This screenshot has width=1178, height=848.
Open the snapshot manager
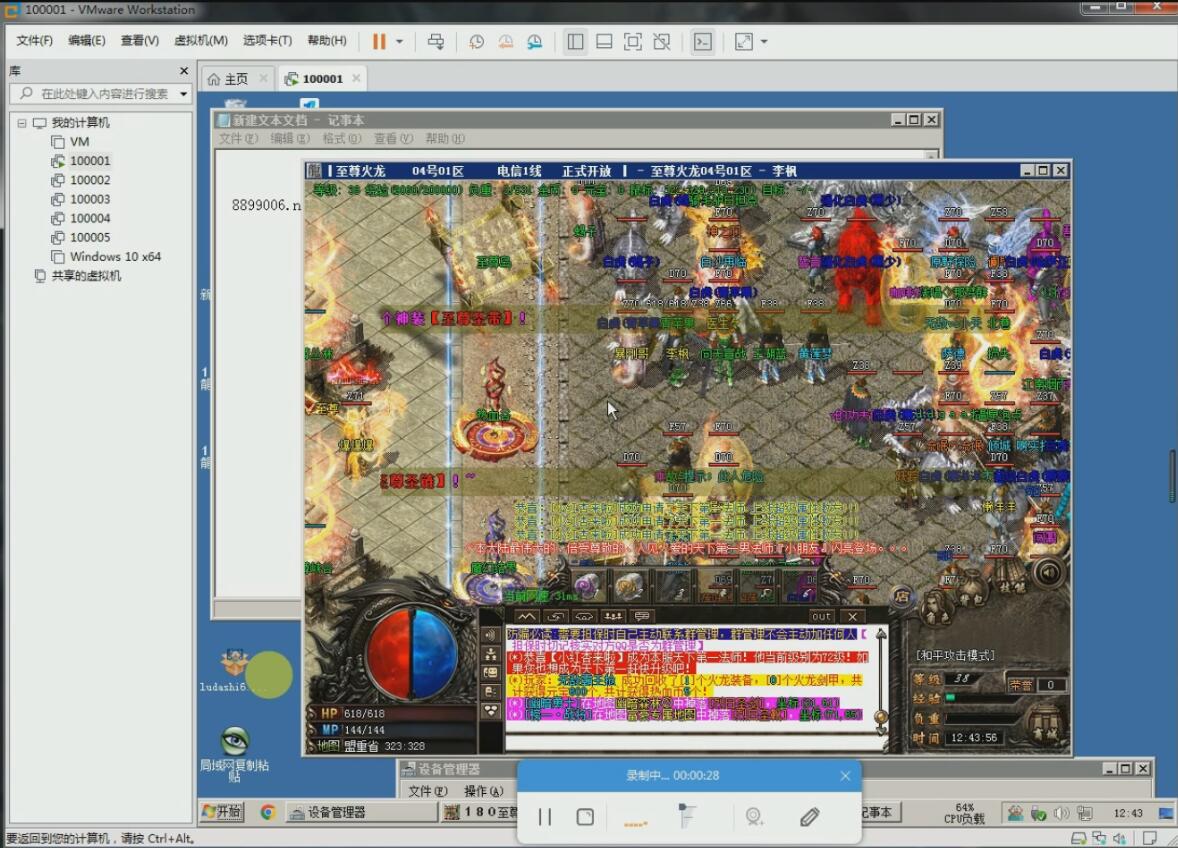pos(534,41)
